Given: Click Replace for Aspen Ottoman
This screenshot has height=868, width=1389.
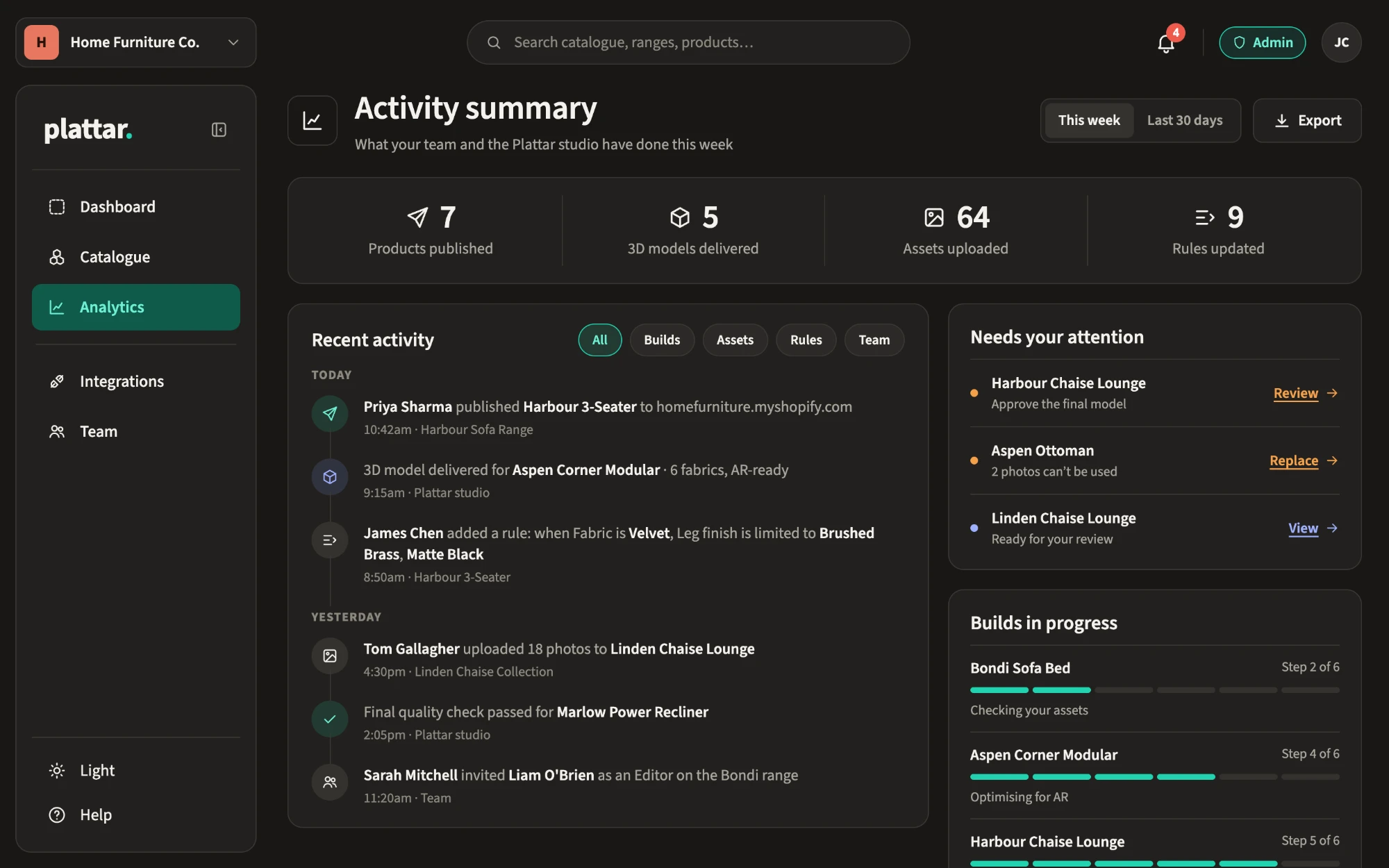Looking at the screenshot, I should coord(1293,460).
